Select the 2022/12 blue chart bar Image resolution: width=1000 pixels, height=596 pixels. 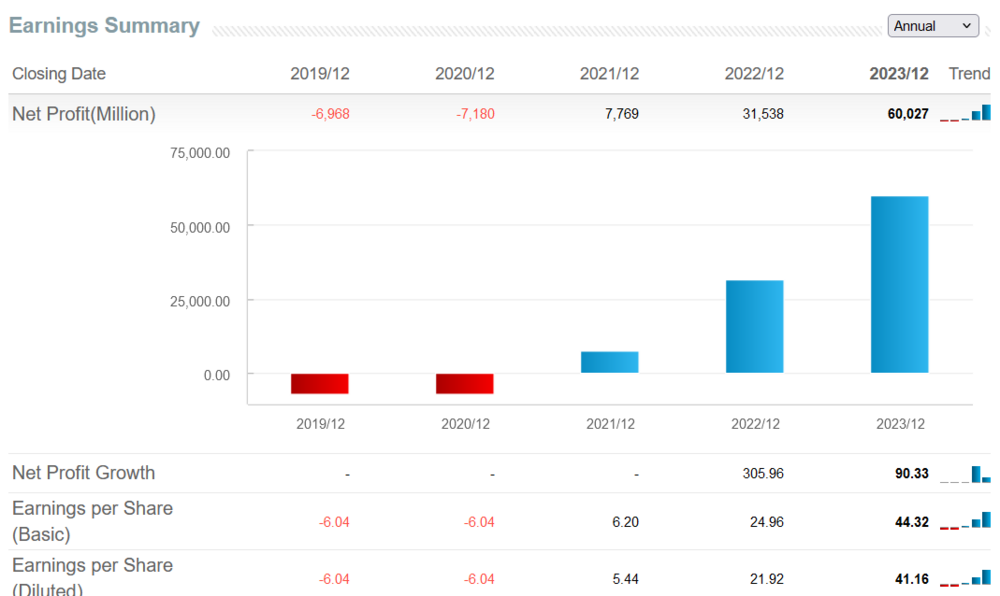click(x=754, y=326)
